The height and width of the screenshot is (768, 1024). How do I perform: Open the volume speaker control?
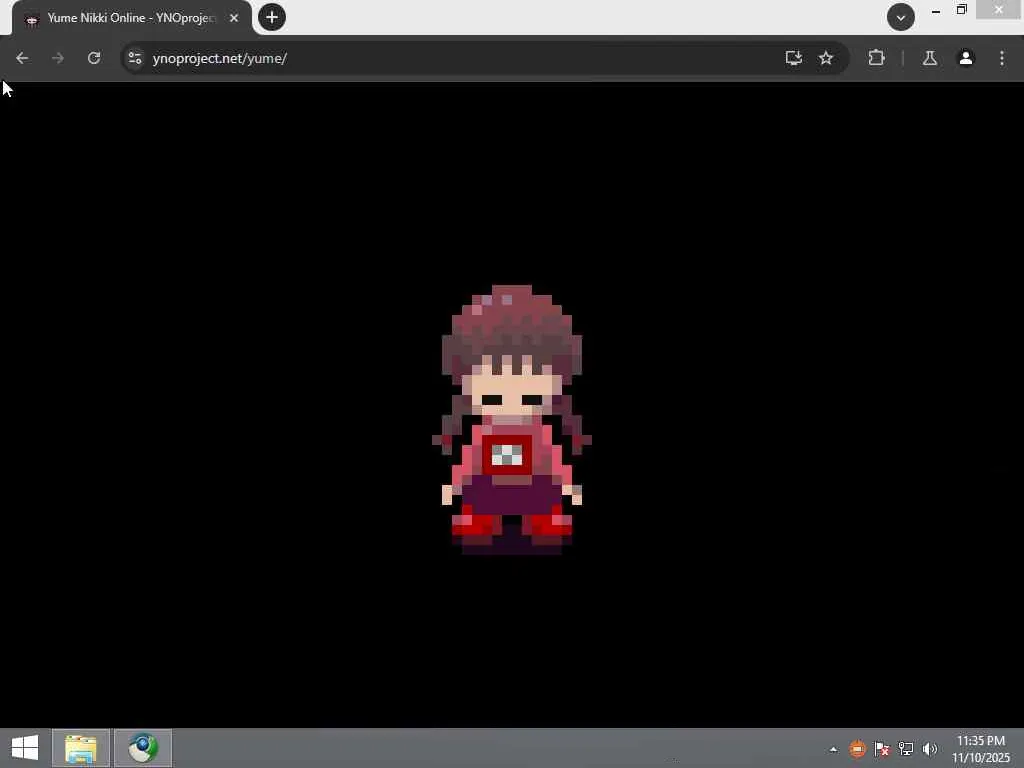(930, 749)
